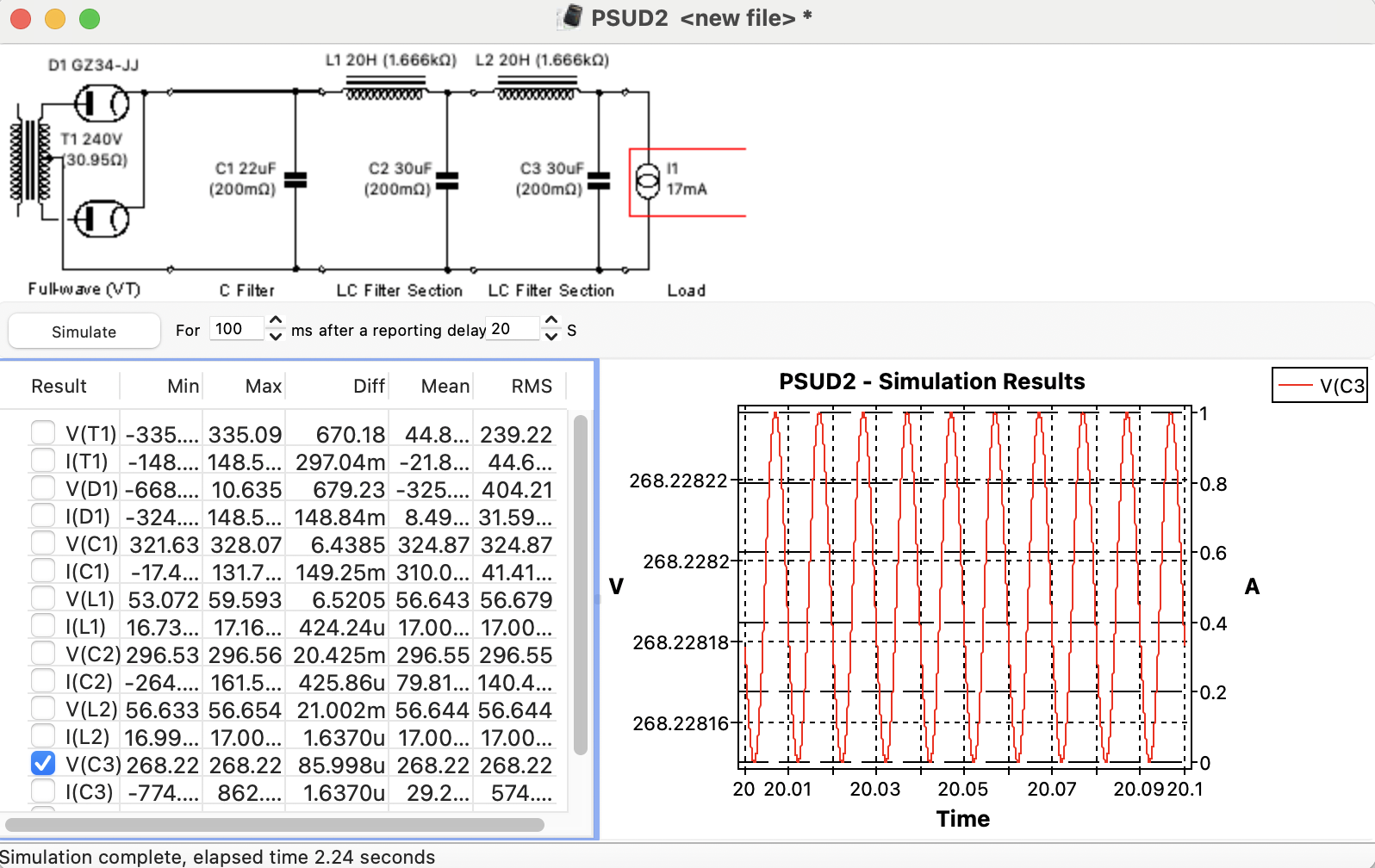The height and width of the screenshot is (868, 1375).
Task: Decrease simulation duration with down arrow
Action: coord(276,337)
